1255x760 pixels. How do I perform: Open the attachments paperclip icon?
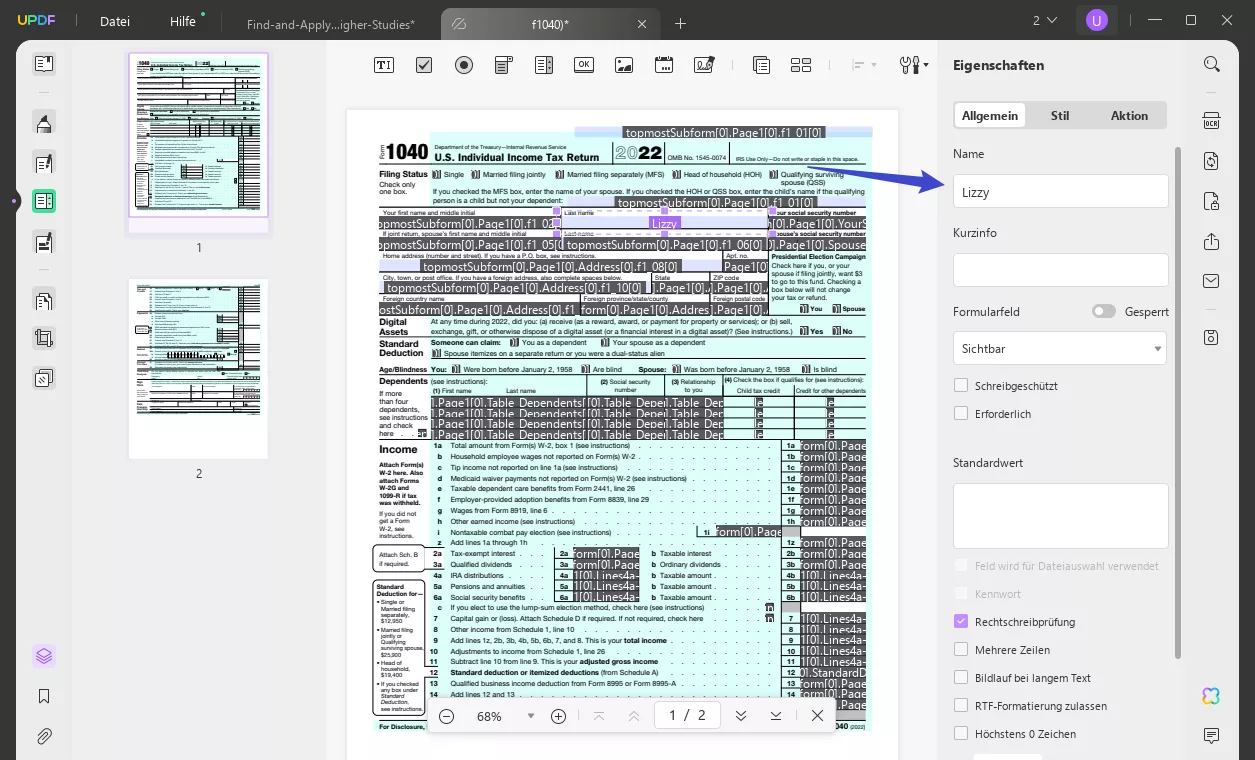(x=44, y=736)
